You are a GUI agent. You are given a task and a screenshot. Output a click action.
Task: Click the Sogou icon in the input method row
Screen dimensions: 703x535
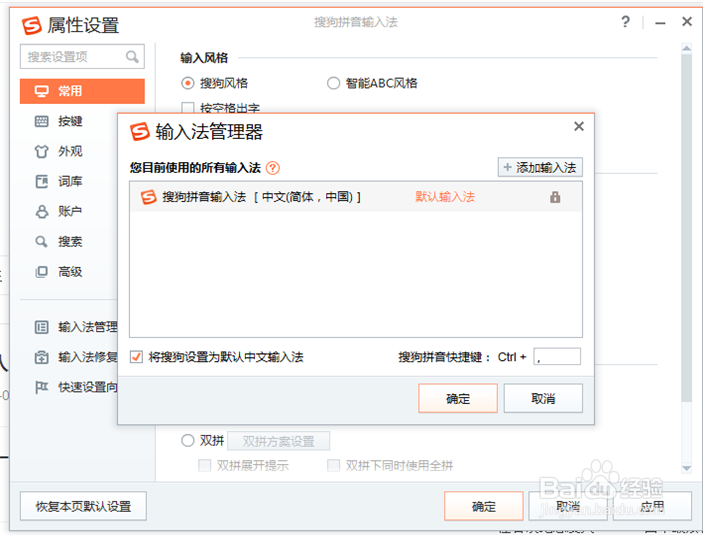point(148,197)
